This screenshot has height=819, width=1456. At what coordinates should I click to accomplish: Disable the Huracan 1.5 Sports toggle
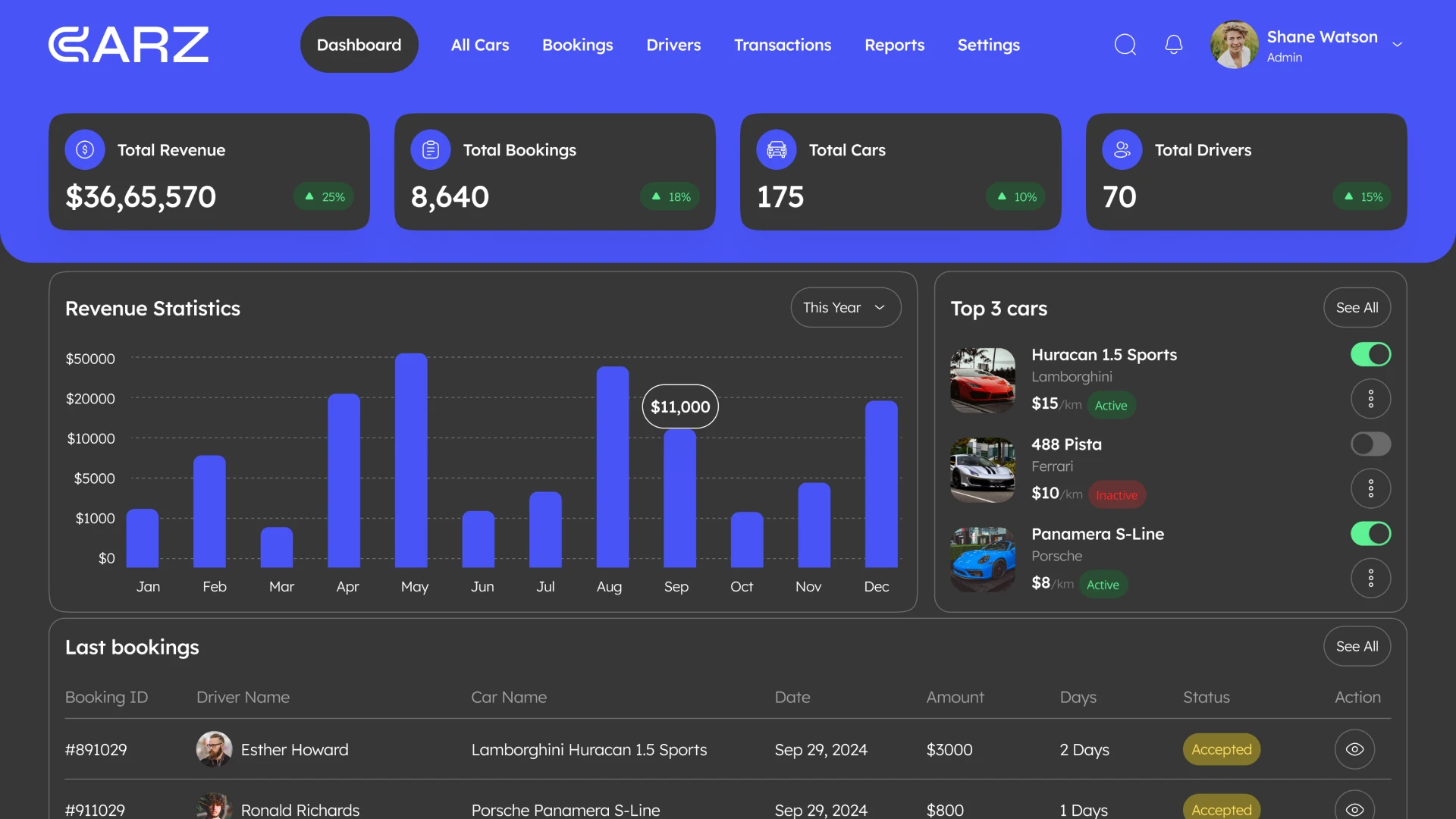coord(1370,354)
